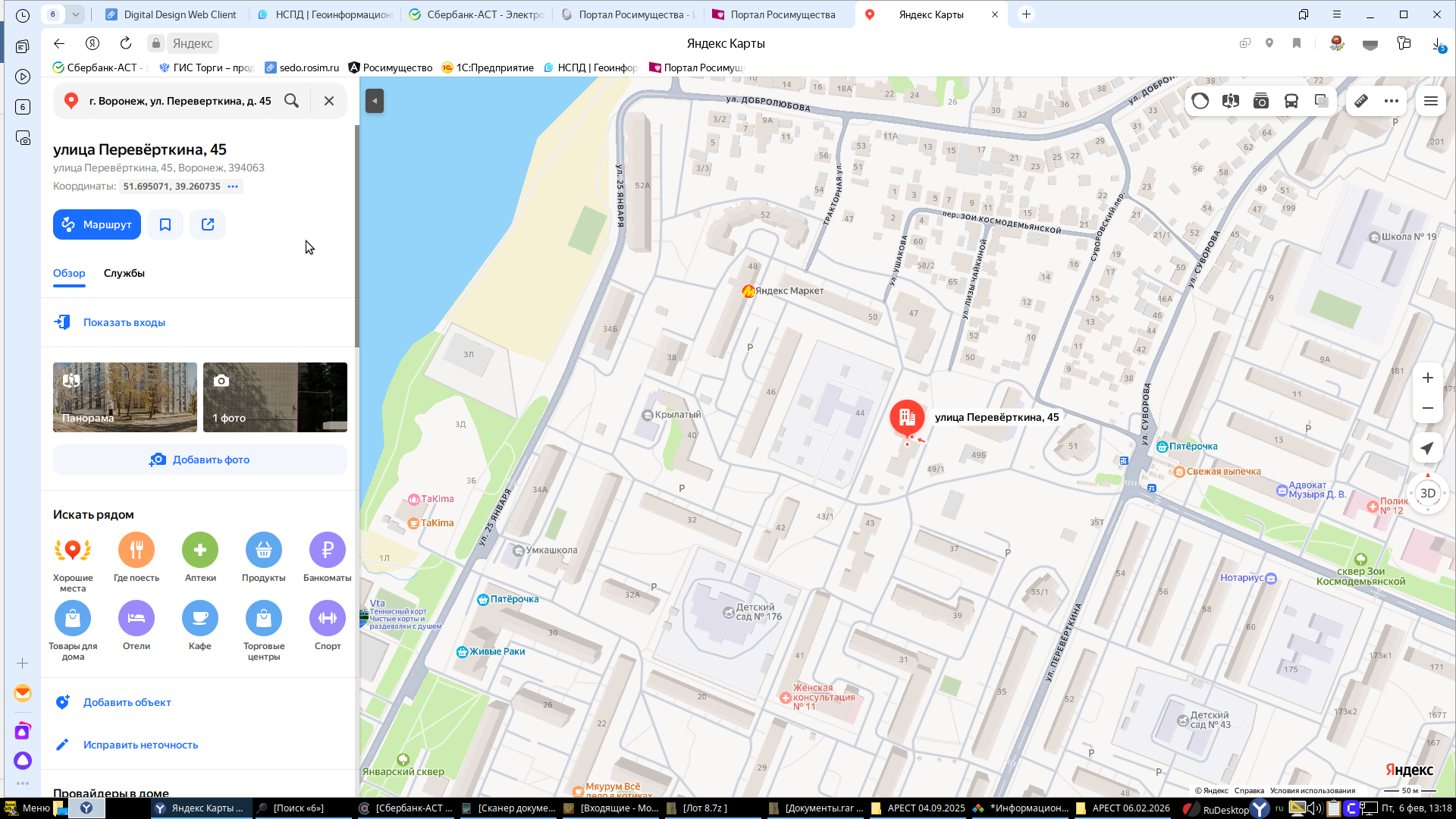Share the address link

pos(208,224)
